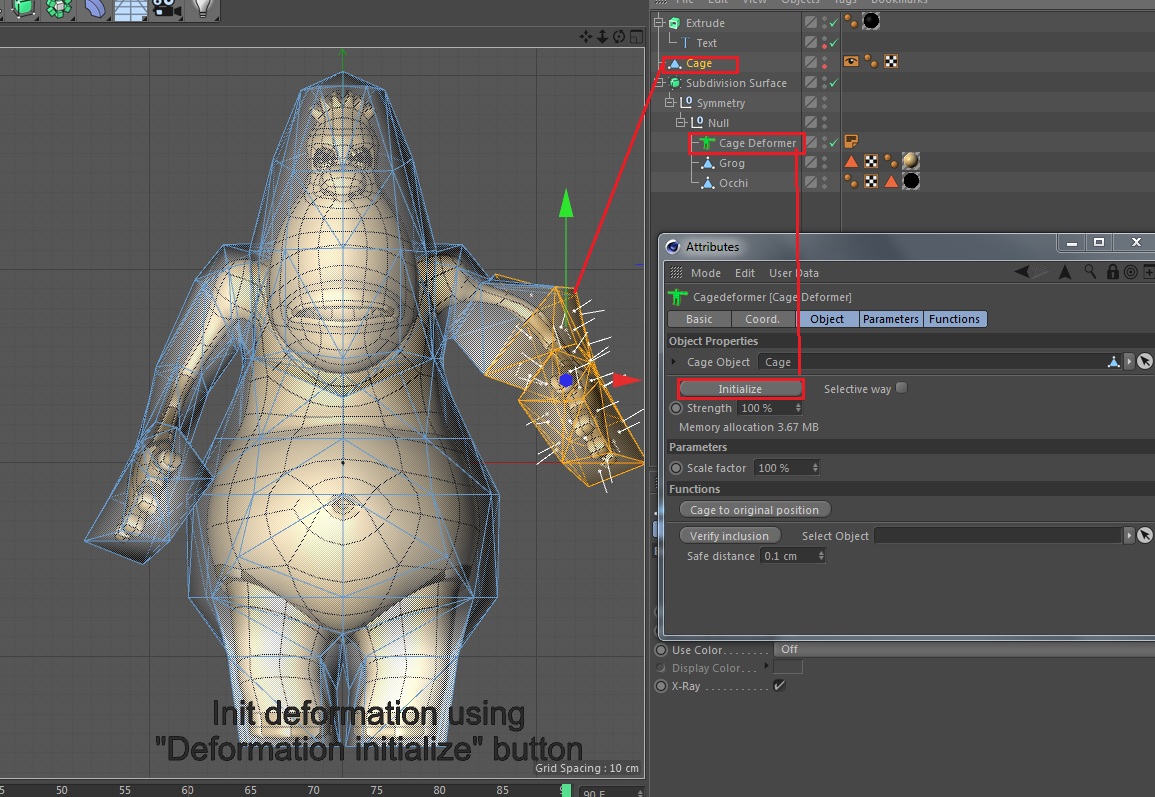Enable the Selective way checkbox
Screen dimensions: 1155x797
(x=901, y=387)
